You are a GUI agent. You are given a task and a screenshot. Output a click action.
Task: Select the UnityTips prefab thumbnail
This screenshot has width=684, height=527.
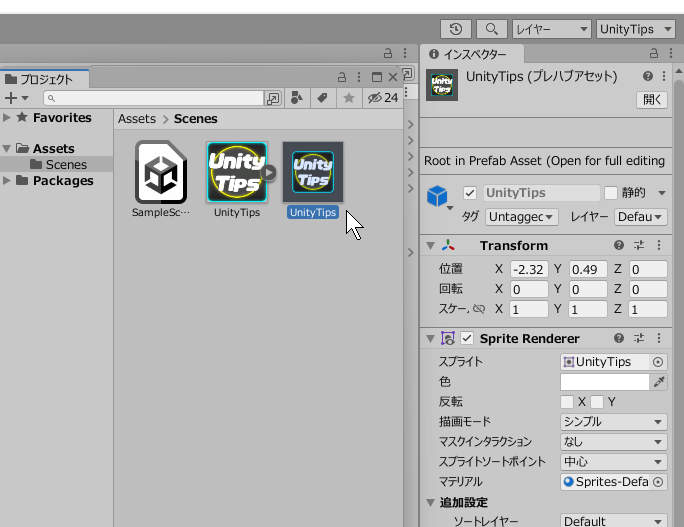click(x=313, y=172)
